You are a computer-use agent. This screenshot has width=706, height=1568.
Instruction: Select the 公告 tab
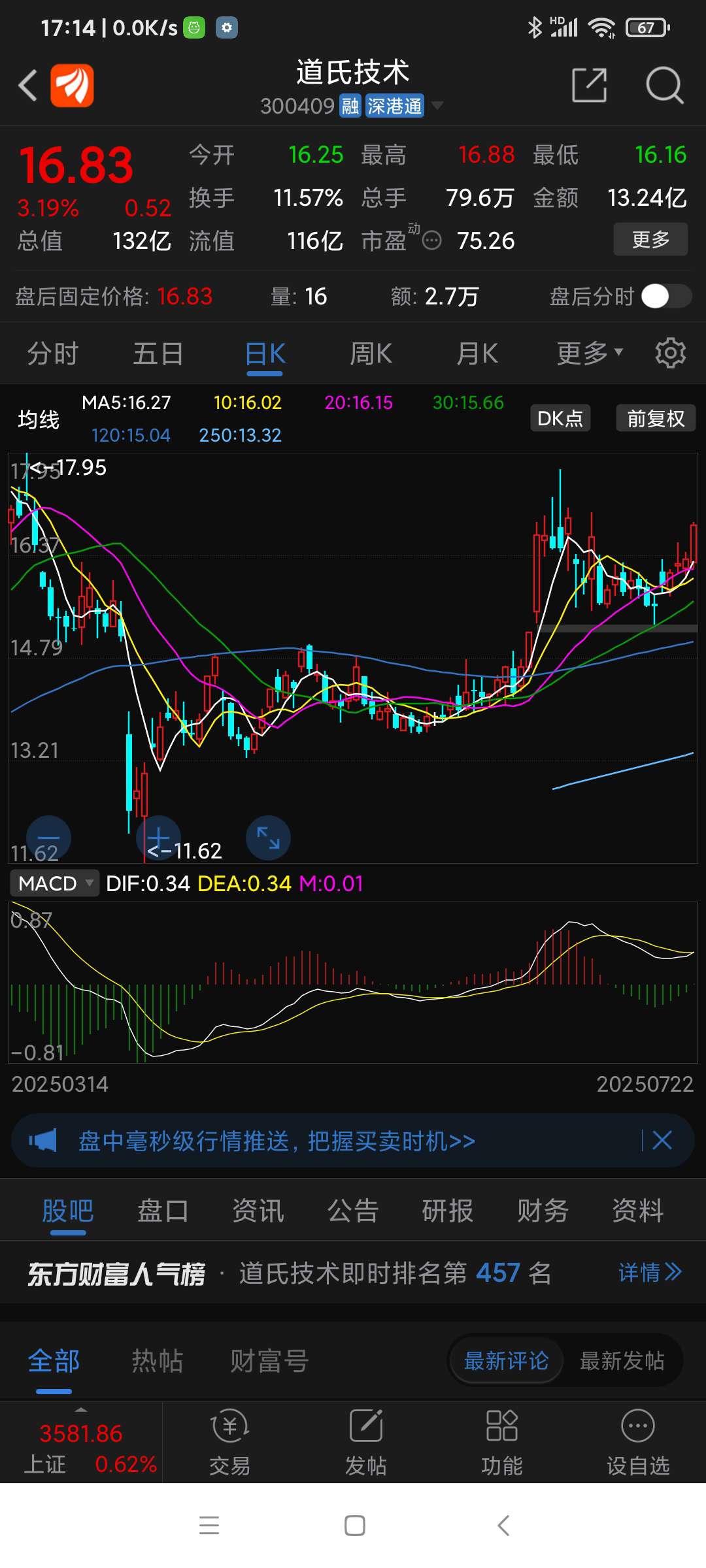[x=353, y=1211]
